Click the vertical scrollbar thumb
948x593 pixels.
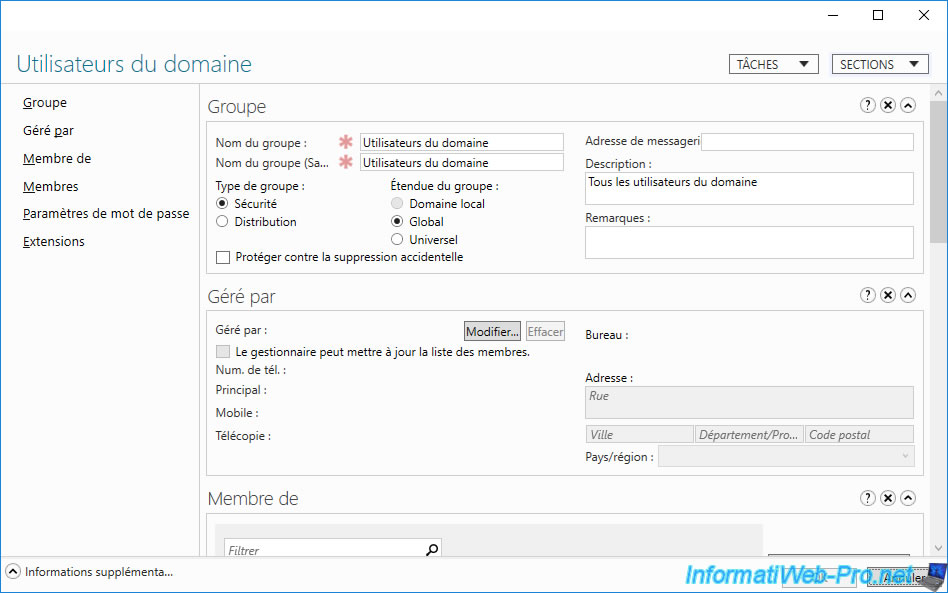[938, 170]
